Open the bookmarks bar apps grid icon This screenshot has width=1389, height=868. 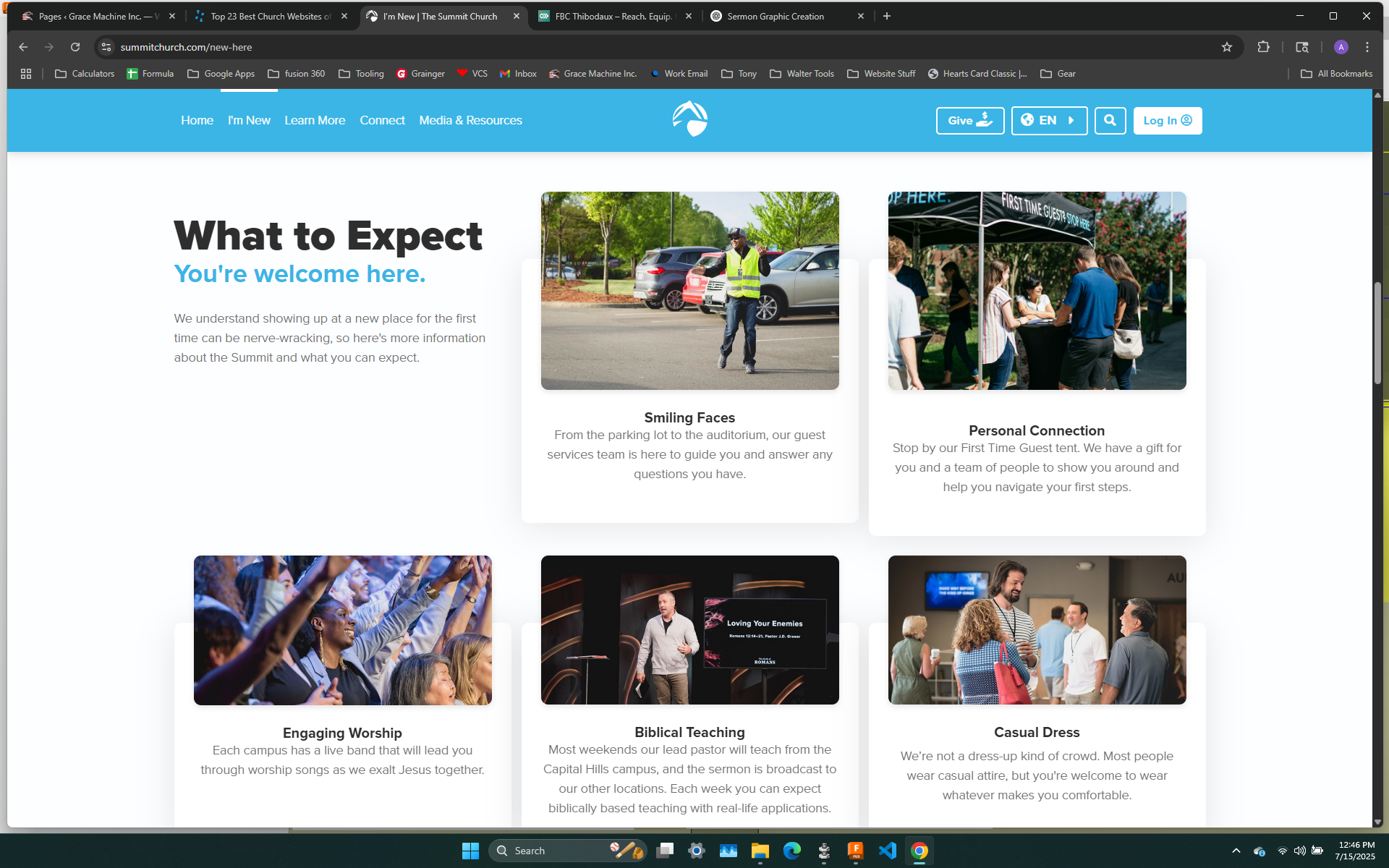[26, 74]
